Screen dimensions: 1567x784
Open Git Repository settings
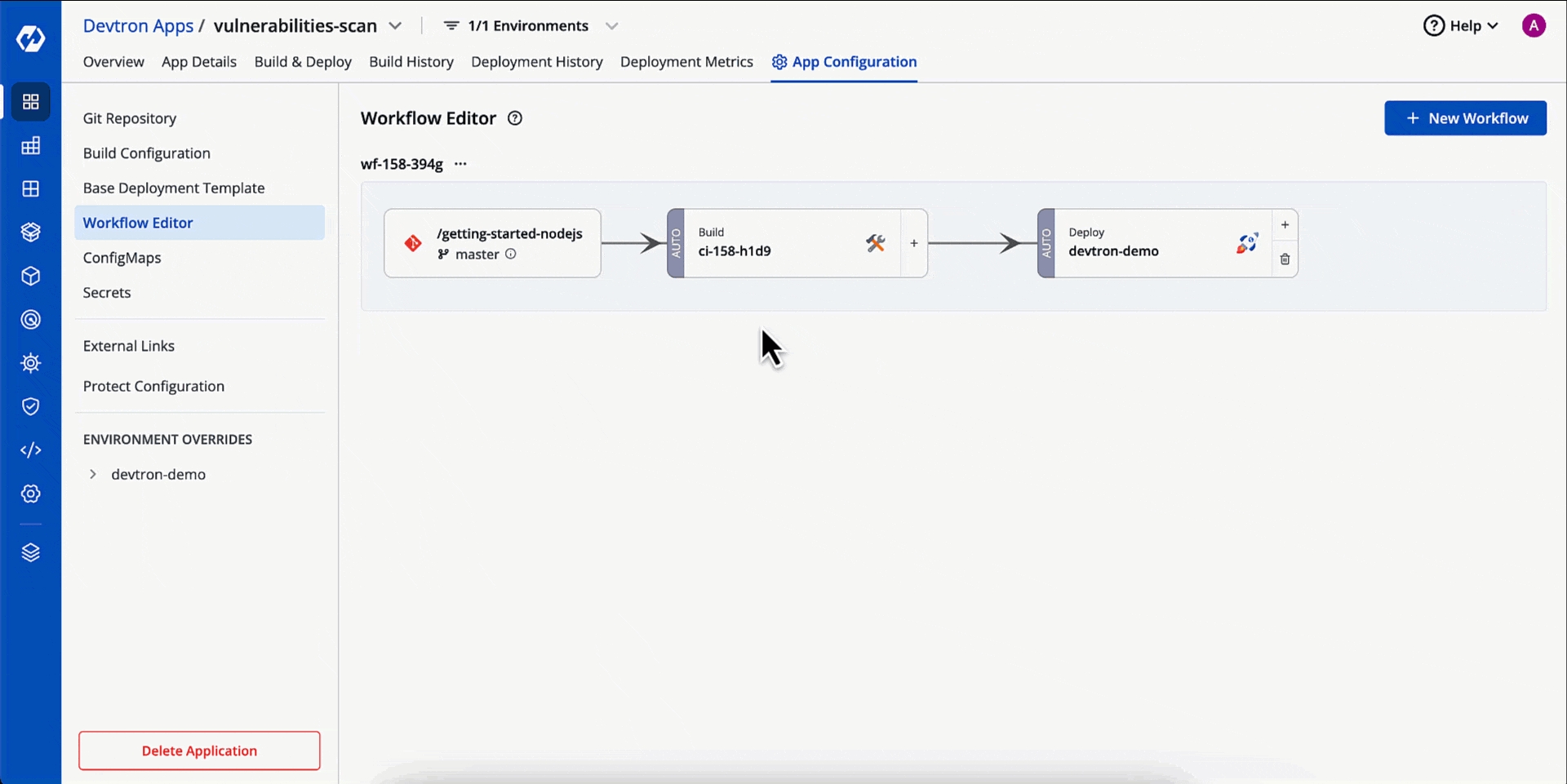[130, 118]
